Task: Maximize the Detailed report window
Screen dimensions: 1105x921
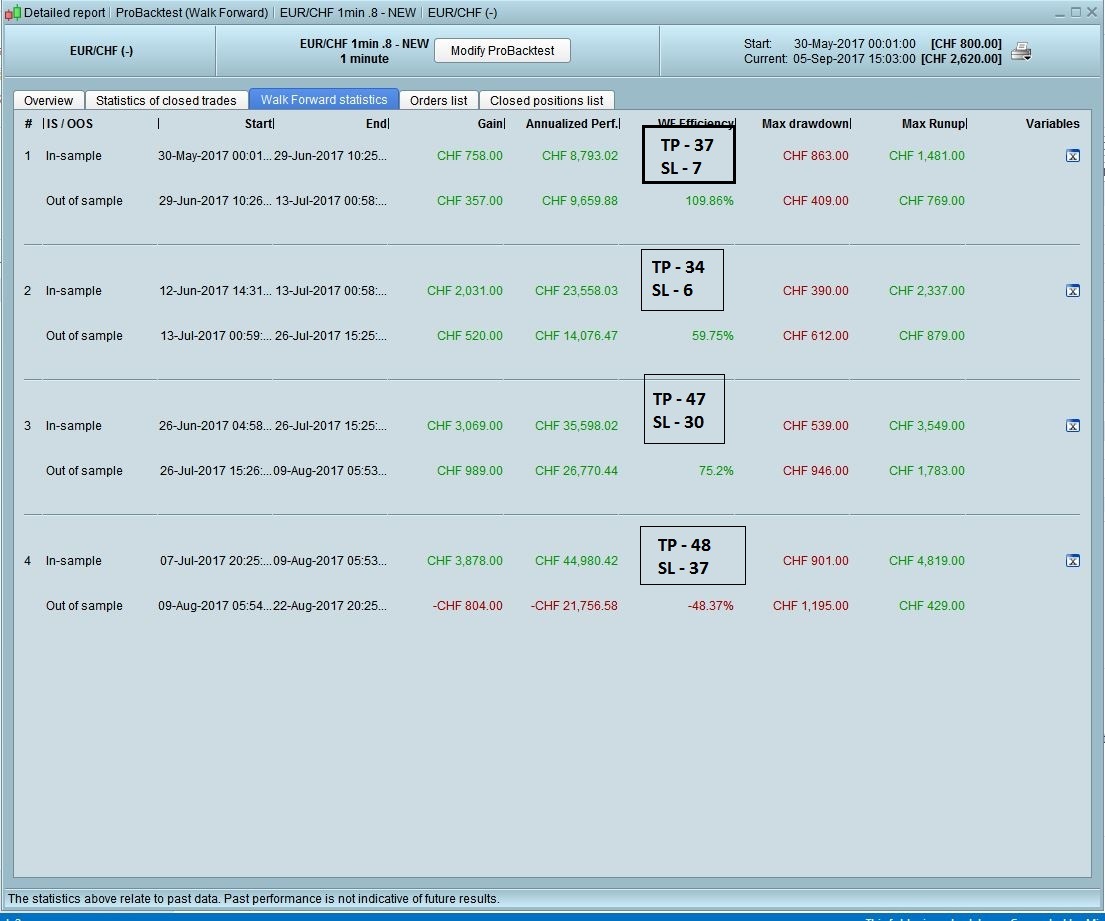Action: click(x=1075, y=12)
